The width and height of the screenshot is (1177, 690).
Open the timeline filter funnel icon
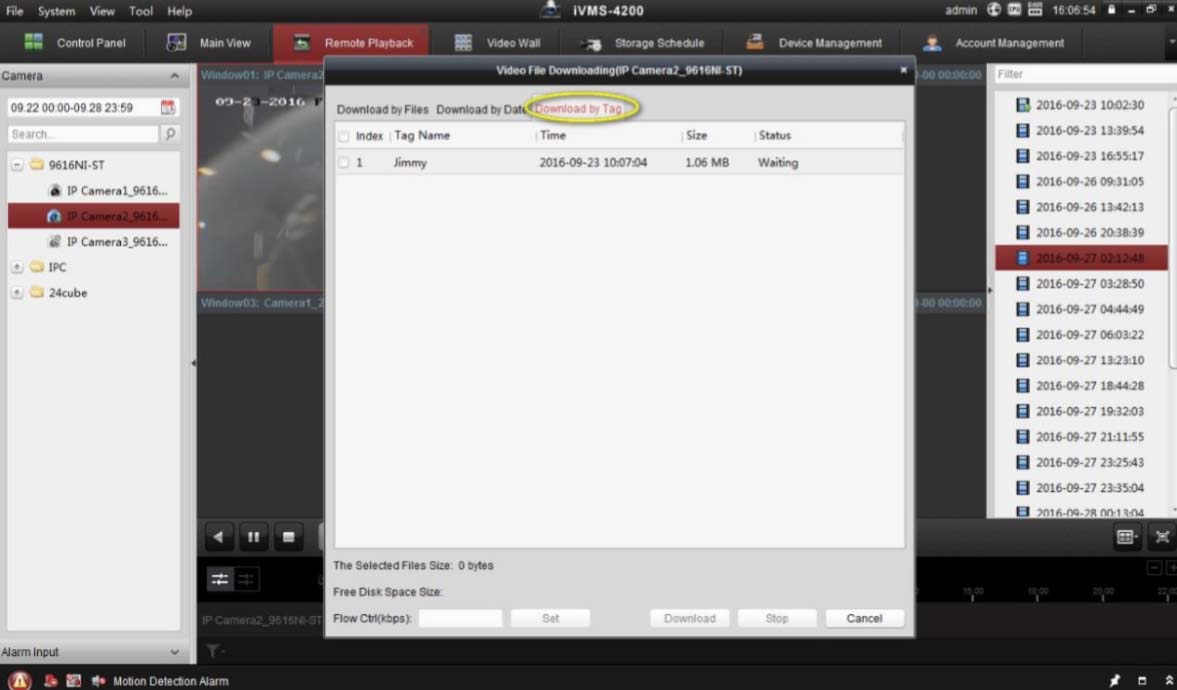tap(213, 651)
